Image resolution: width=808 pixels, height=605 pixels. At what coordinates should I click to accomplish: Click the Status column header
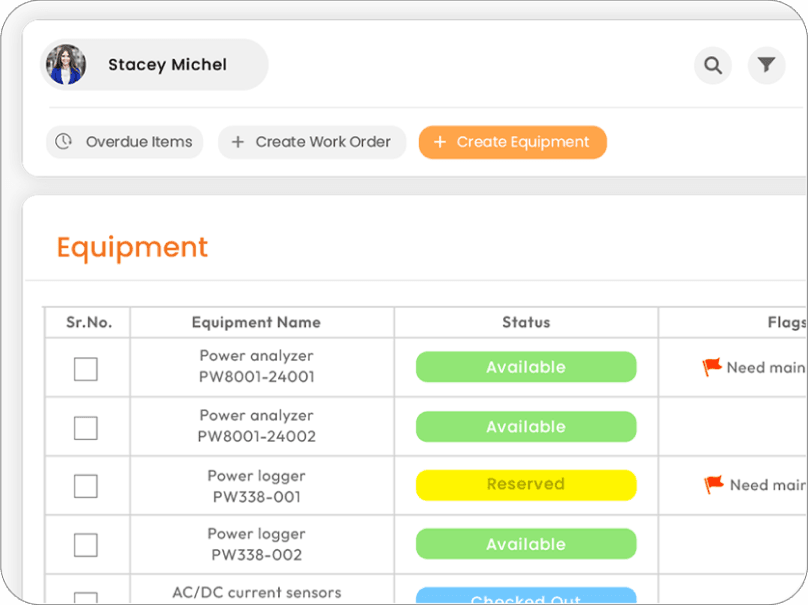point(526,323)
